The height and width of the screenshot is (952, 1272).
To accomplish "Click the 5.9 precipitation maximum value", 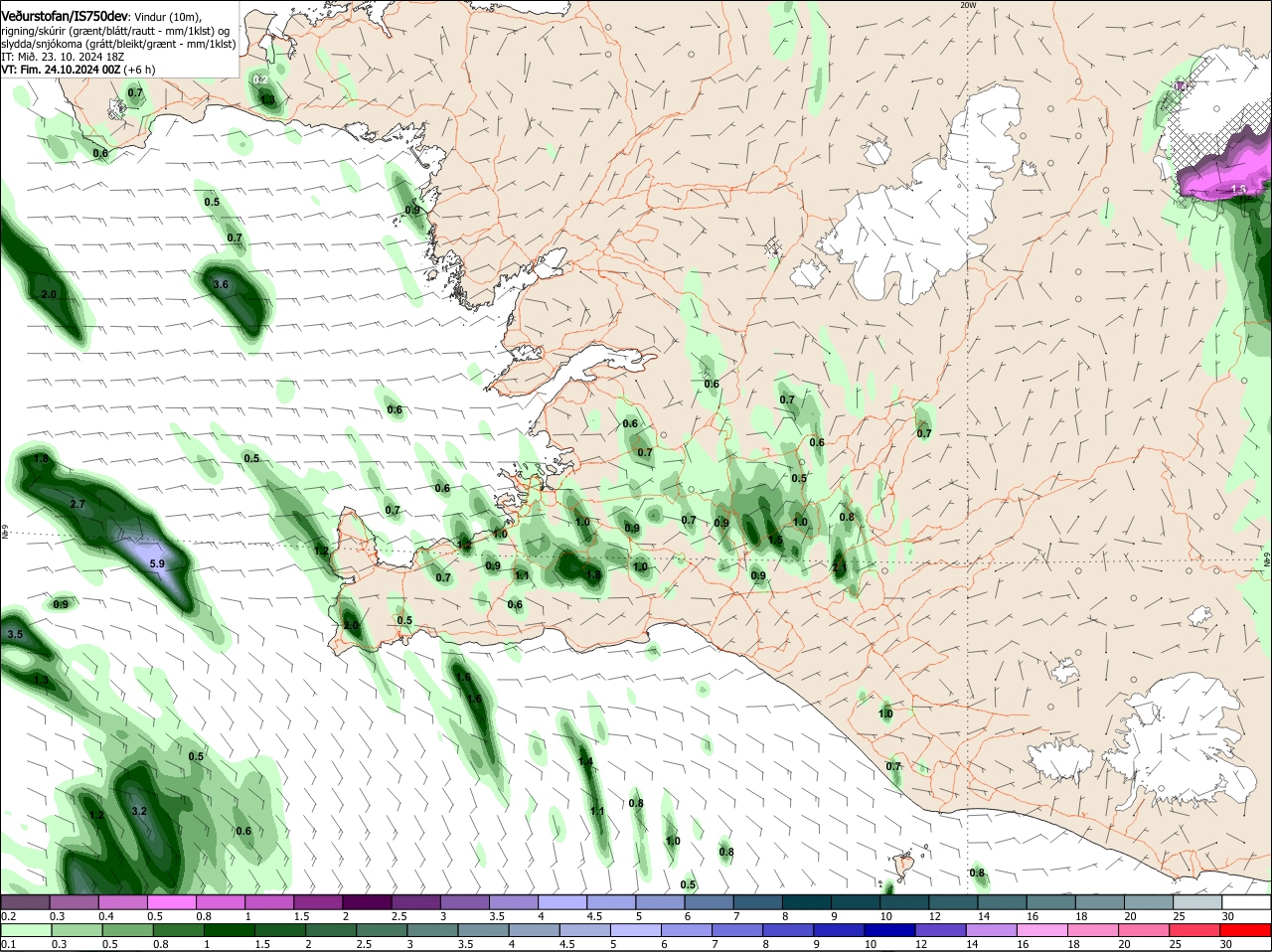I will click(x=156, y=563).
